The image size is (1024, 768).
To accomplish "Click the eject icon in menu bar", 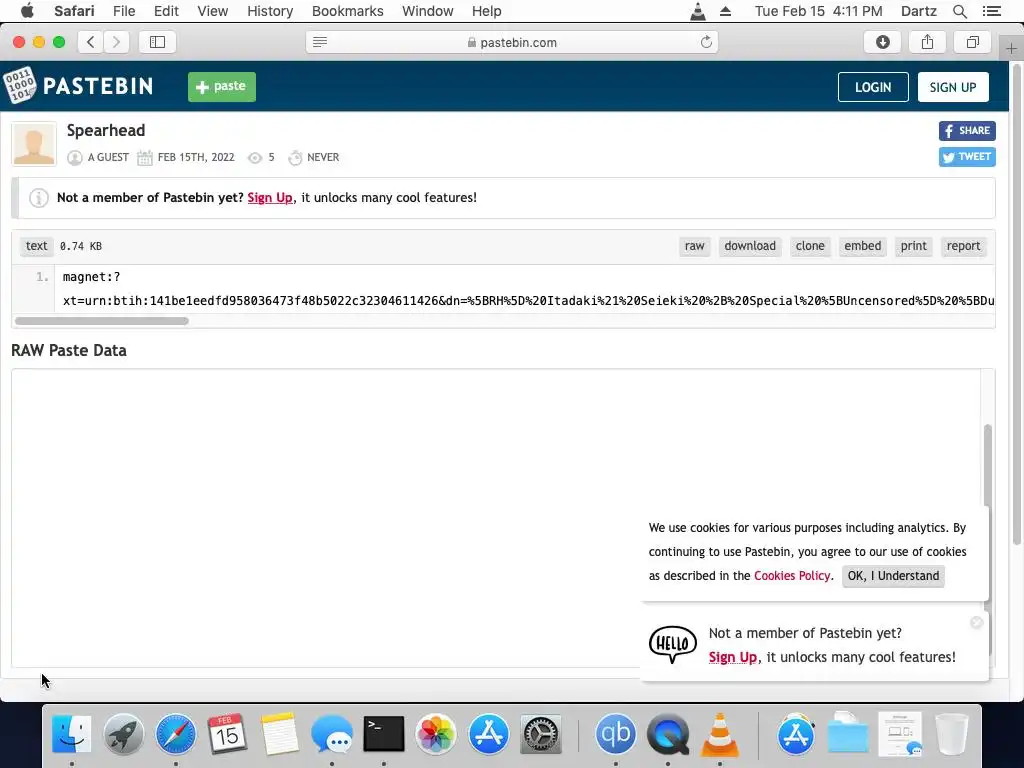I will pos(726,11).
